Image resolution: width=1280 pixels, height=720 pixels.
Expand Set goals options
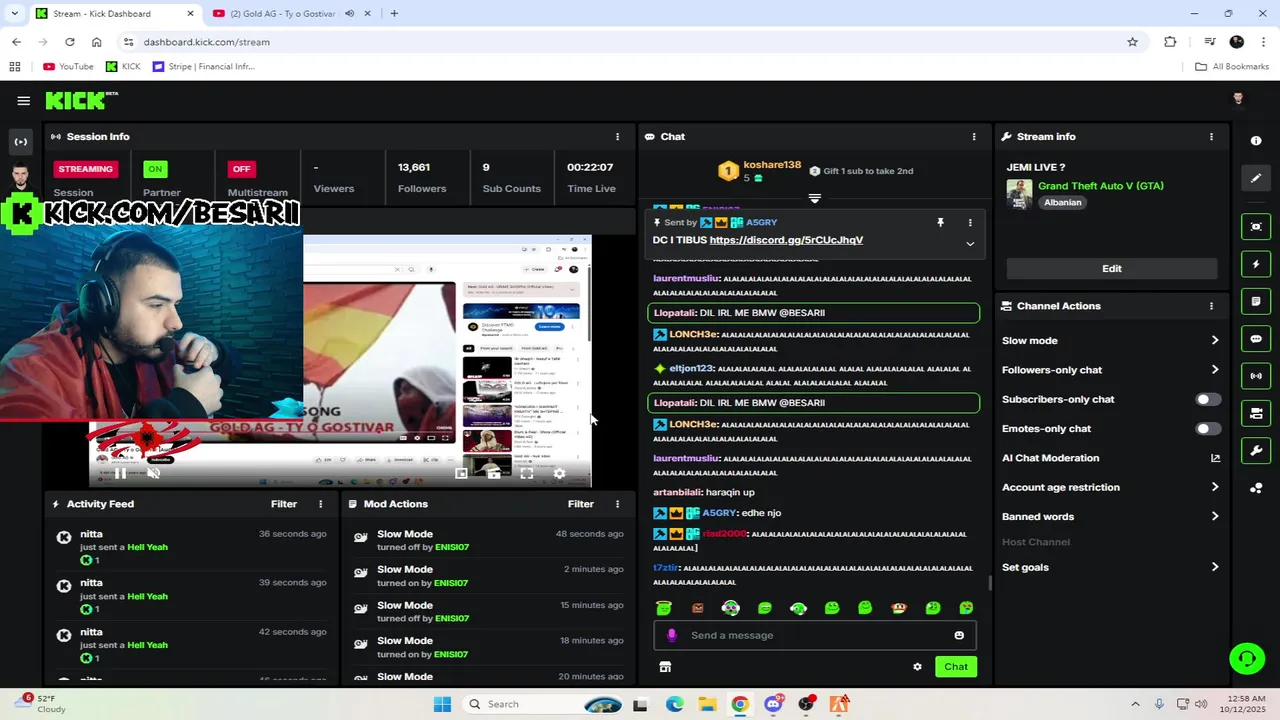point(1215,567)
